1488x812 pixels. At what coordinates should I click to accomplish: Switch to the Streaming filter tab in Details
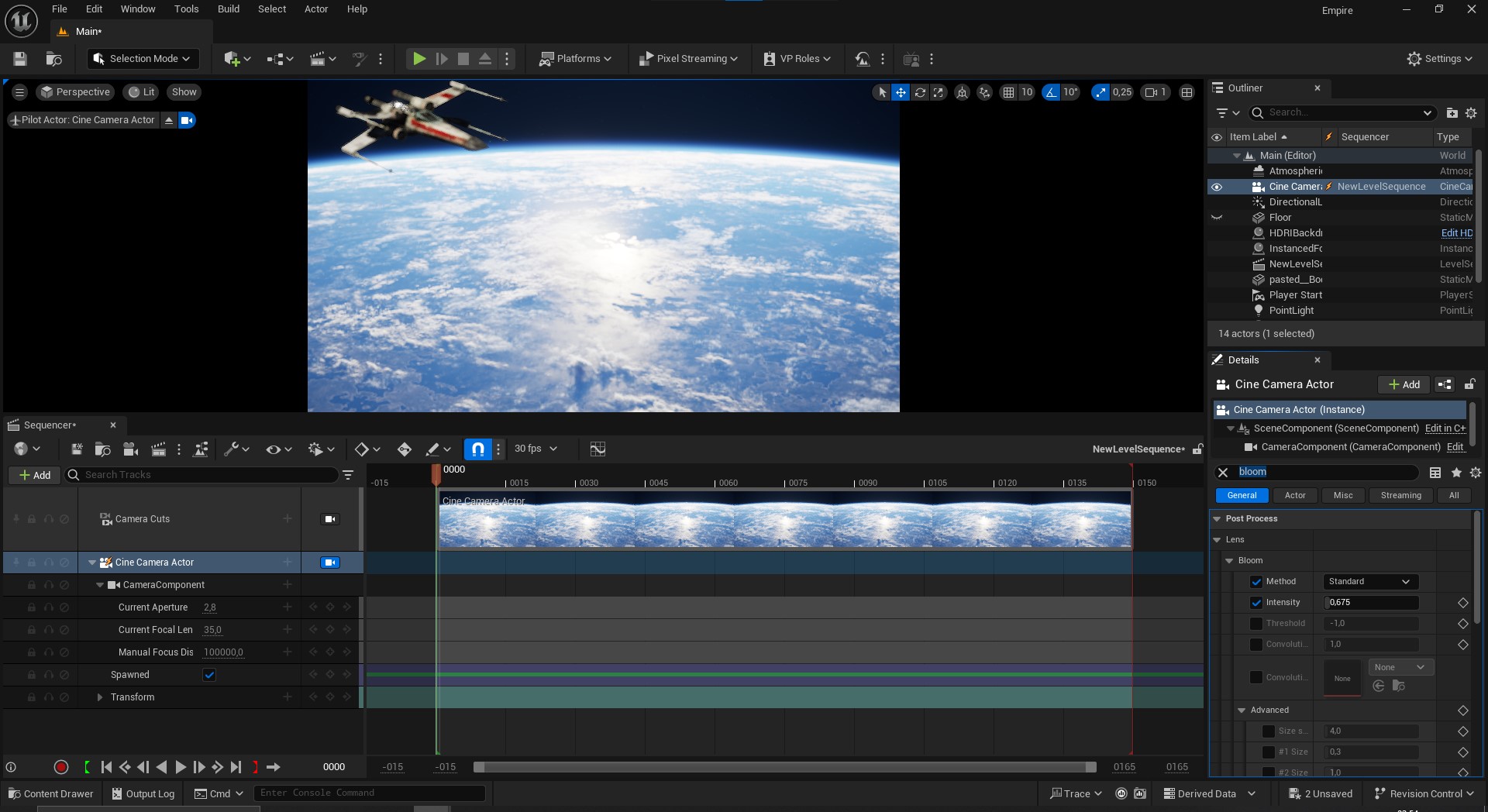[x=1400, y=496]
